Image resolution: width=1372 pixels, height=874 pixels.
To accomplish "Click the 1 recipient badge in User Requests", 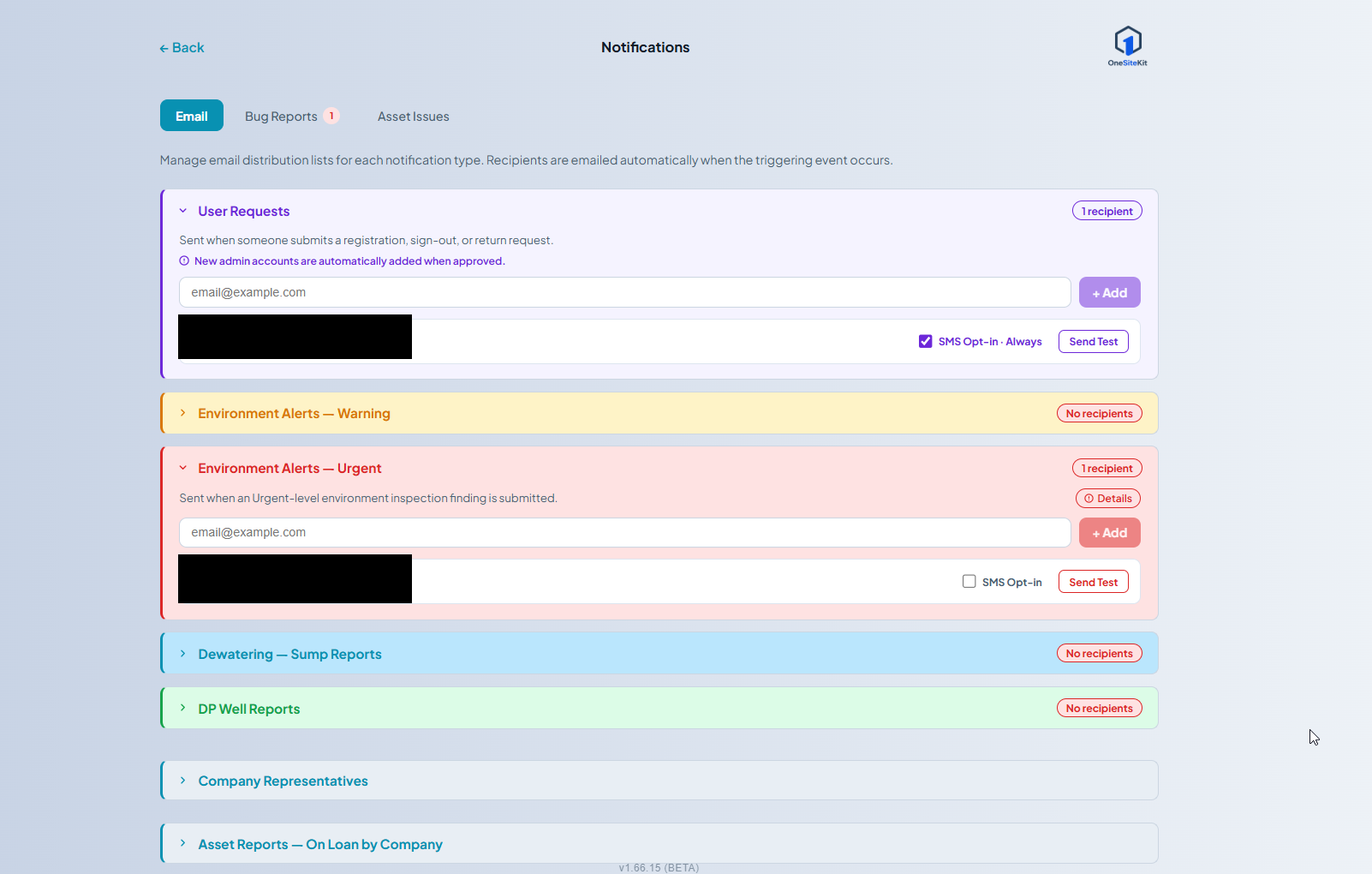I will coord(1107,211).
